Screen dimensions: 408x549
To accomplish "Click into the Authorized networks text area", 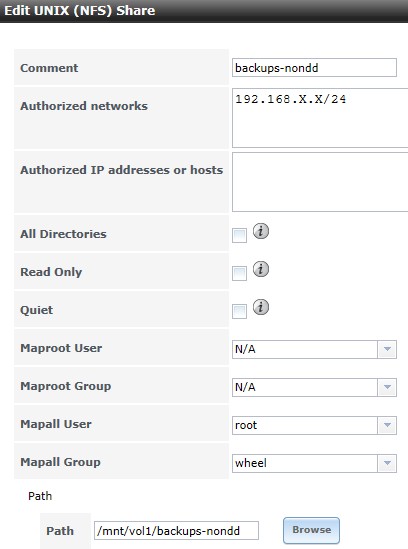I will tap(320, 118).
